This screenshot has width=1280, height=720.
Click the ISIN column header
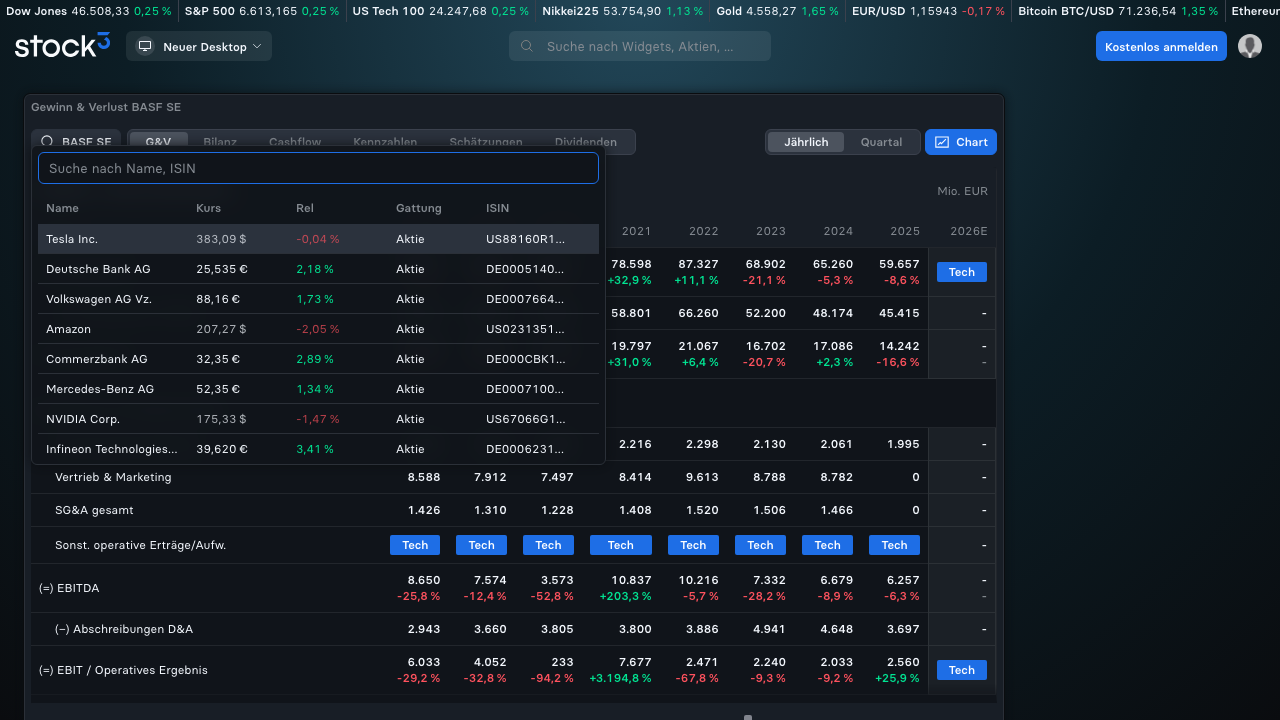pos(497,208)
